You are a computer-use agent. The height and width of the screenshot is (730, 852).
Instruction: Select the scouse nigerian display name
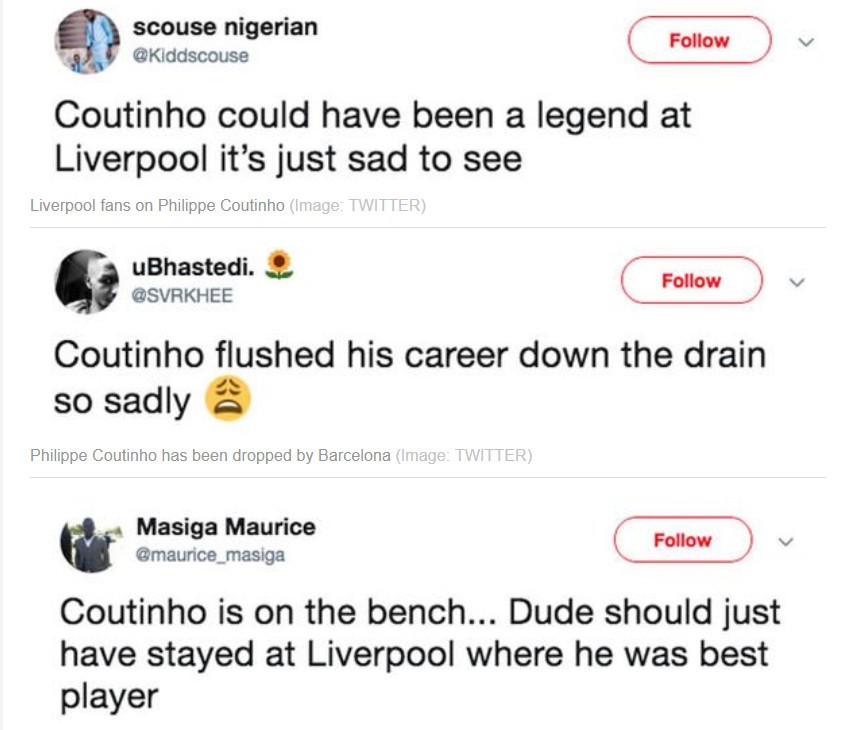click(224, 29)
